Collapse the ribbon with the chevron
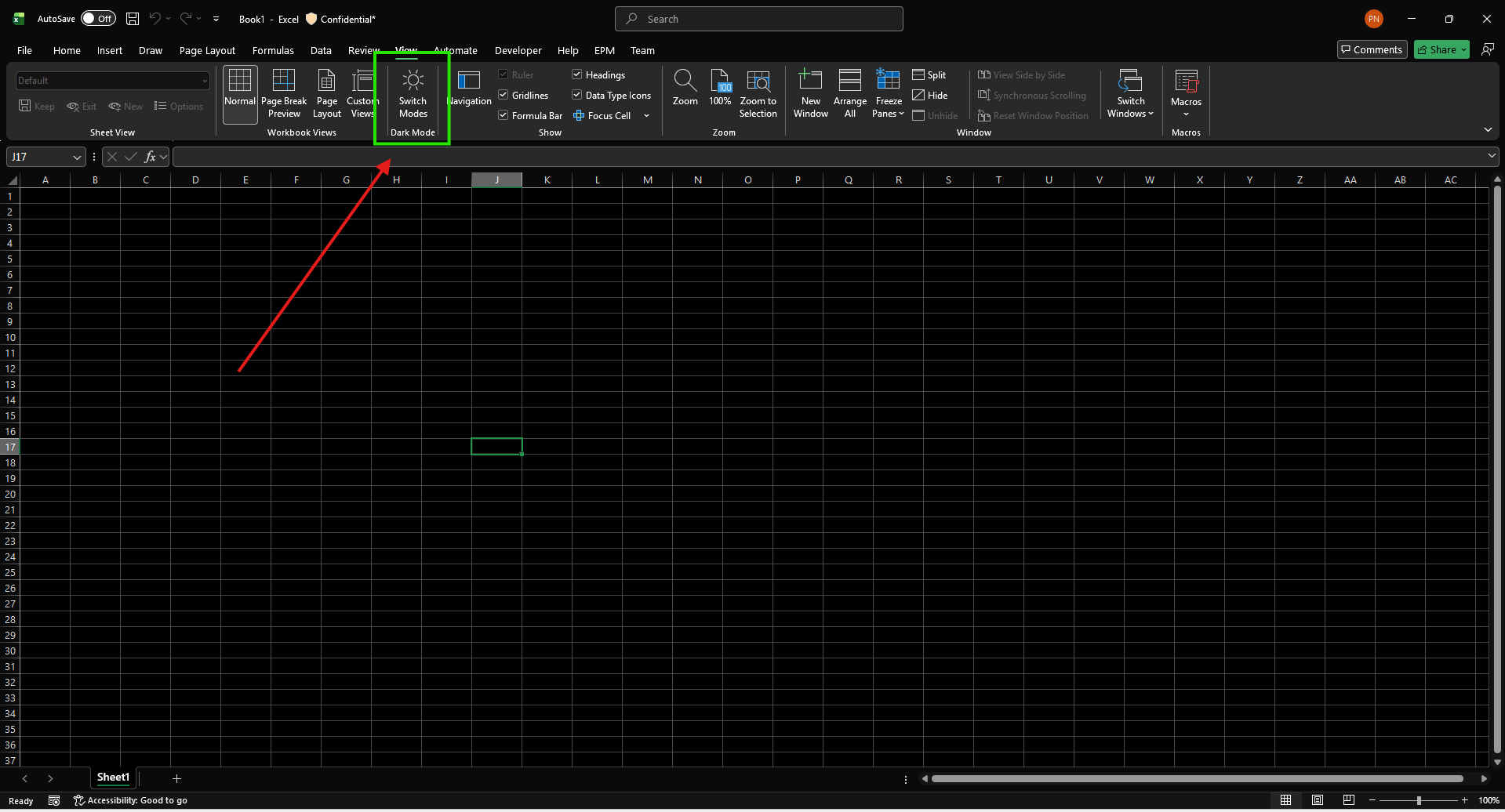 (1488, 129)
